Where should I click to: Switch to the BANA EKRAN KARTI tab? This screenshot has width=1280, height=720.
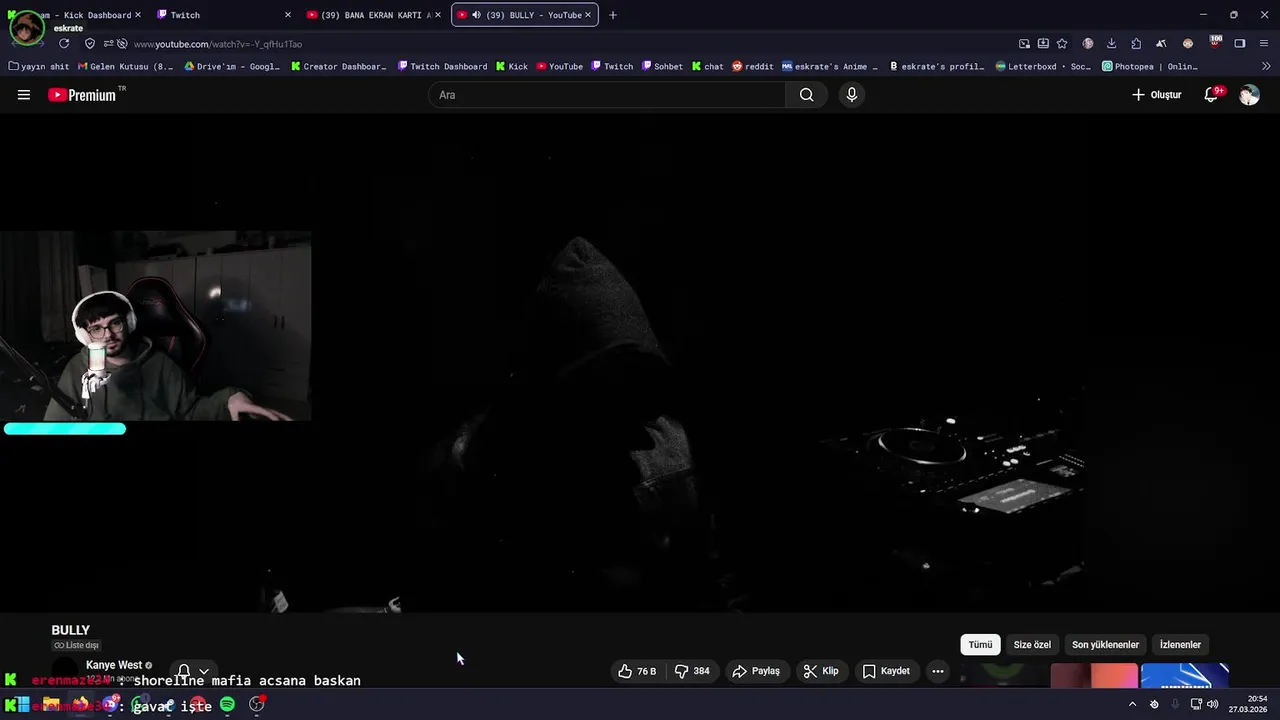372,15
